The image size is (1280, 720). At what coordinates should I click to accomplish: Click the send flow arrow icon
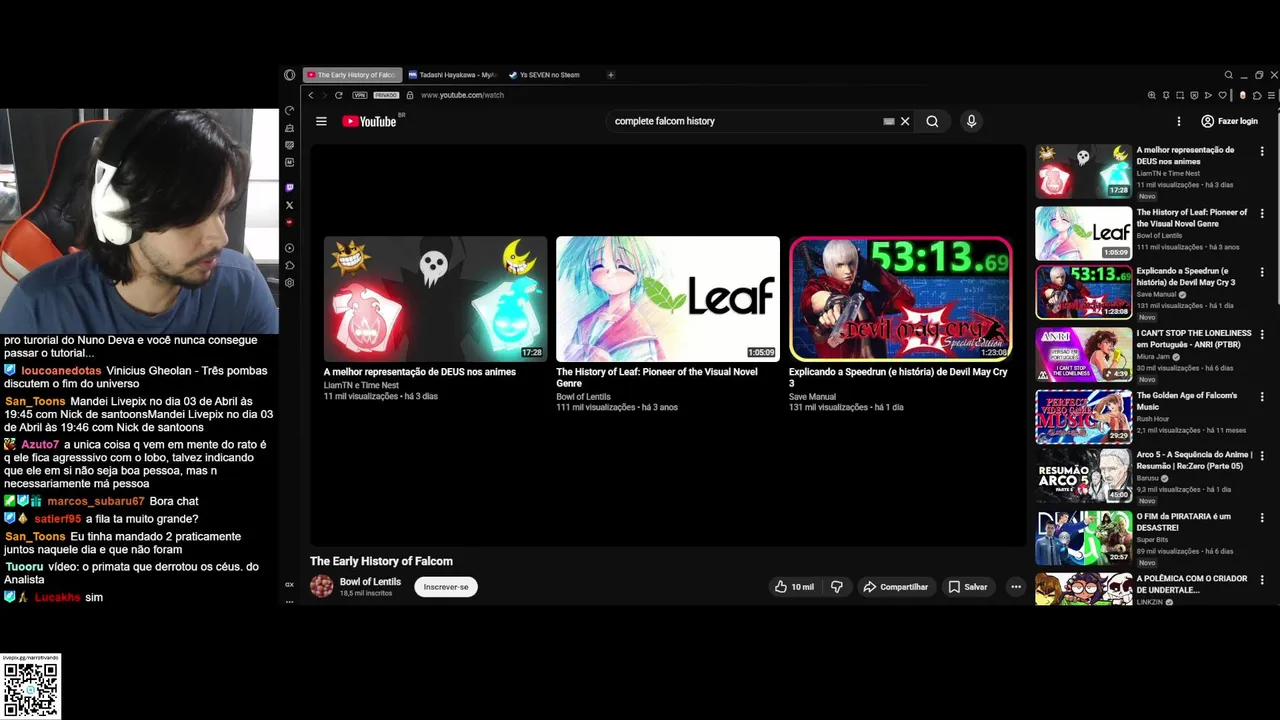pos(1208,95)
